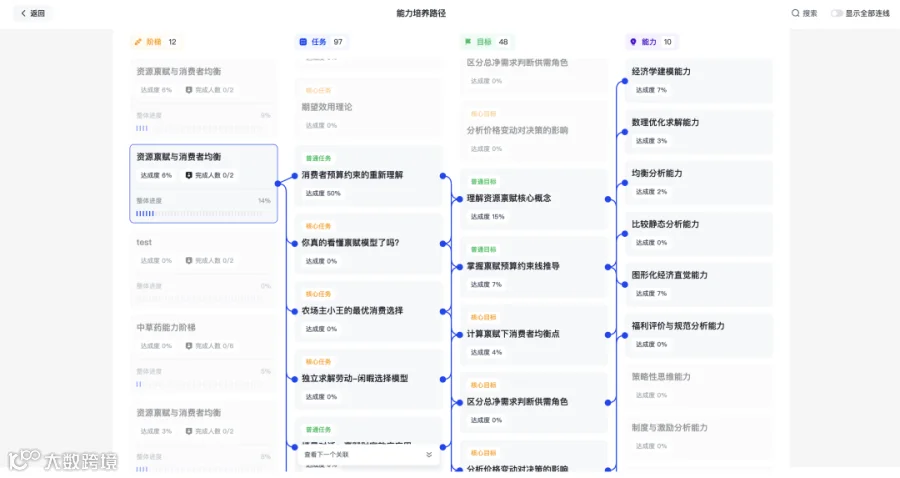
Task: Select the 能力 column header label
Action: coord(649,42)
